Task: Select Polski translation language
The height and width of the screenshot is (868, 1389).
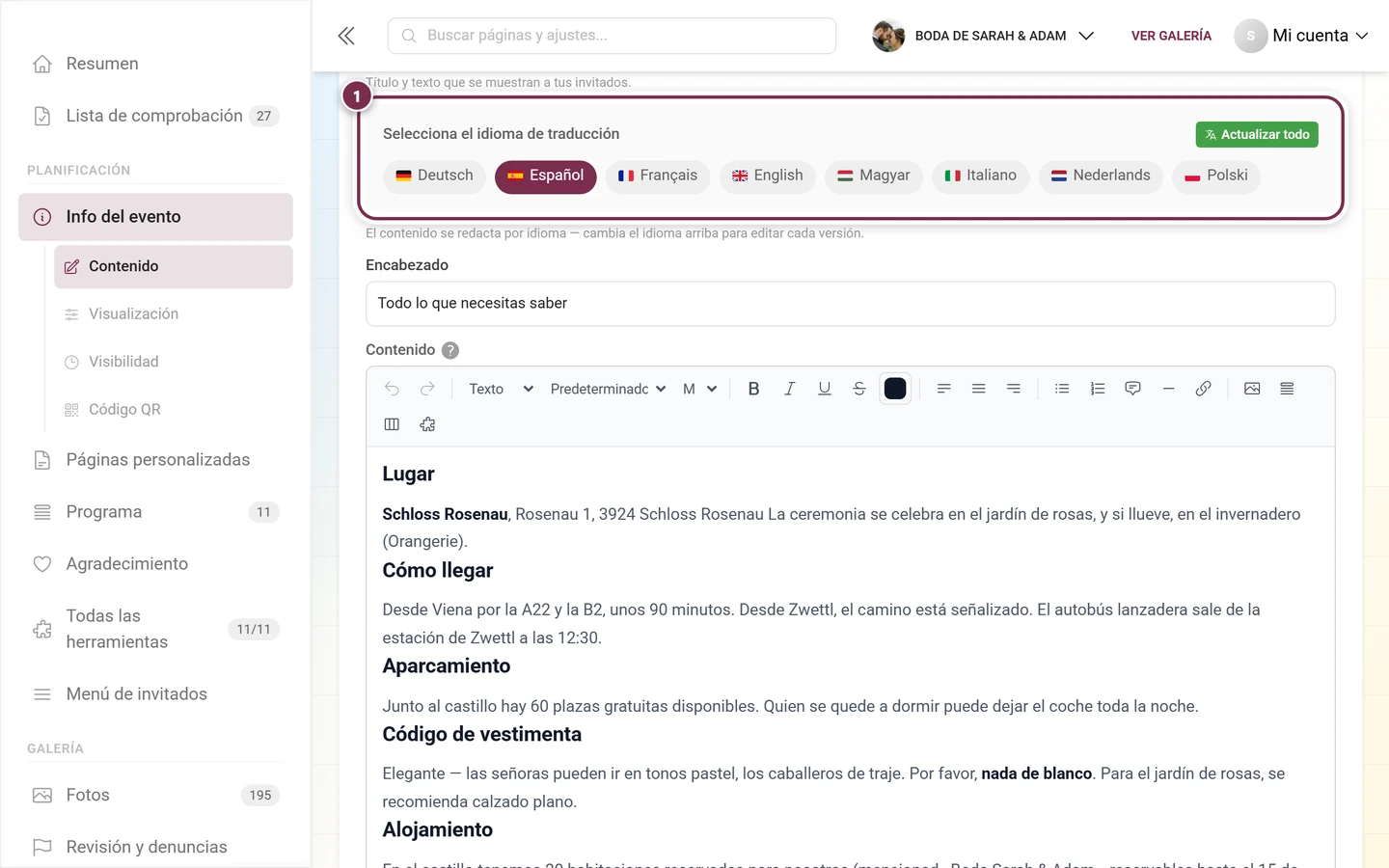Action: (x=1216, y=176)
